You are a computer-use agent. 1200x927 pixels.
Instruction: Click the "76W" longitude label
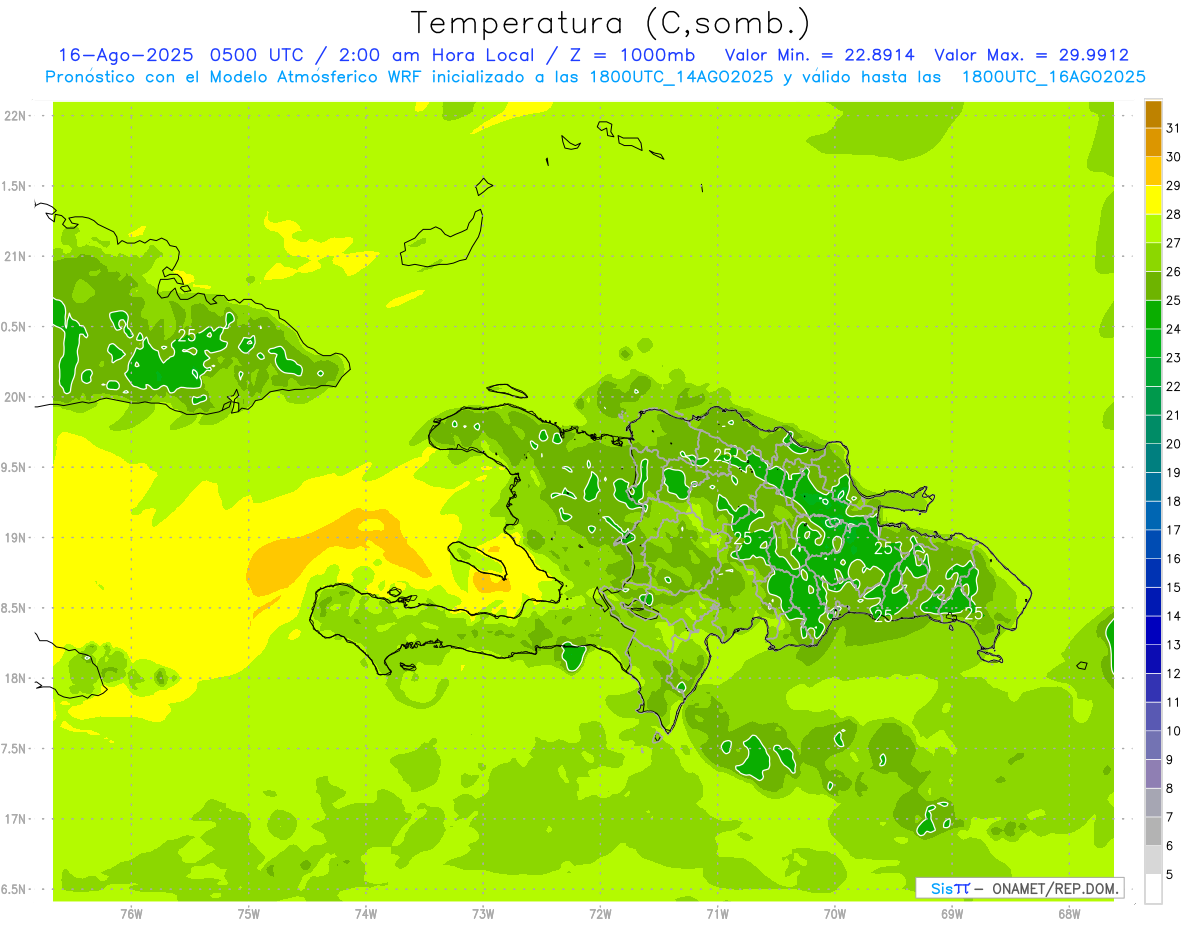click(131, 914)
